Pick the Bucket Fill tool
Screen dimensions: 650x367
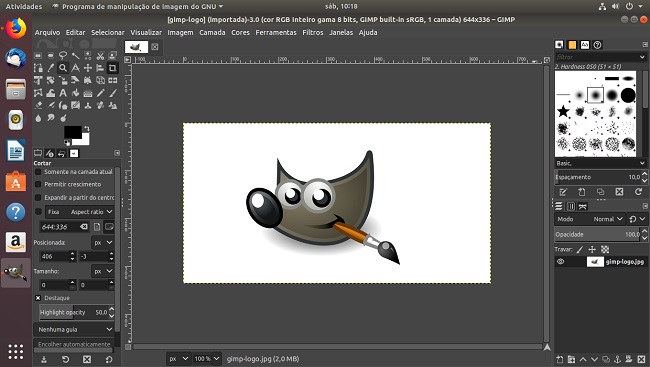(x=75, y=93)
